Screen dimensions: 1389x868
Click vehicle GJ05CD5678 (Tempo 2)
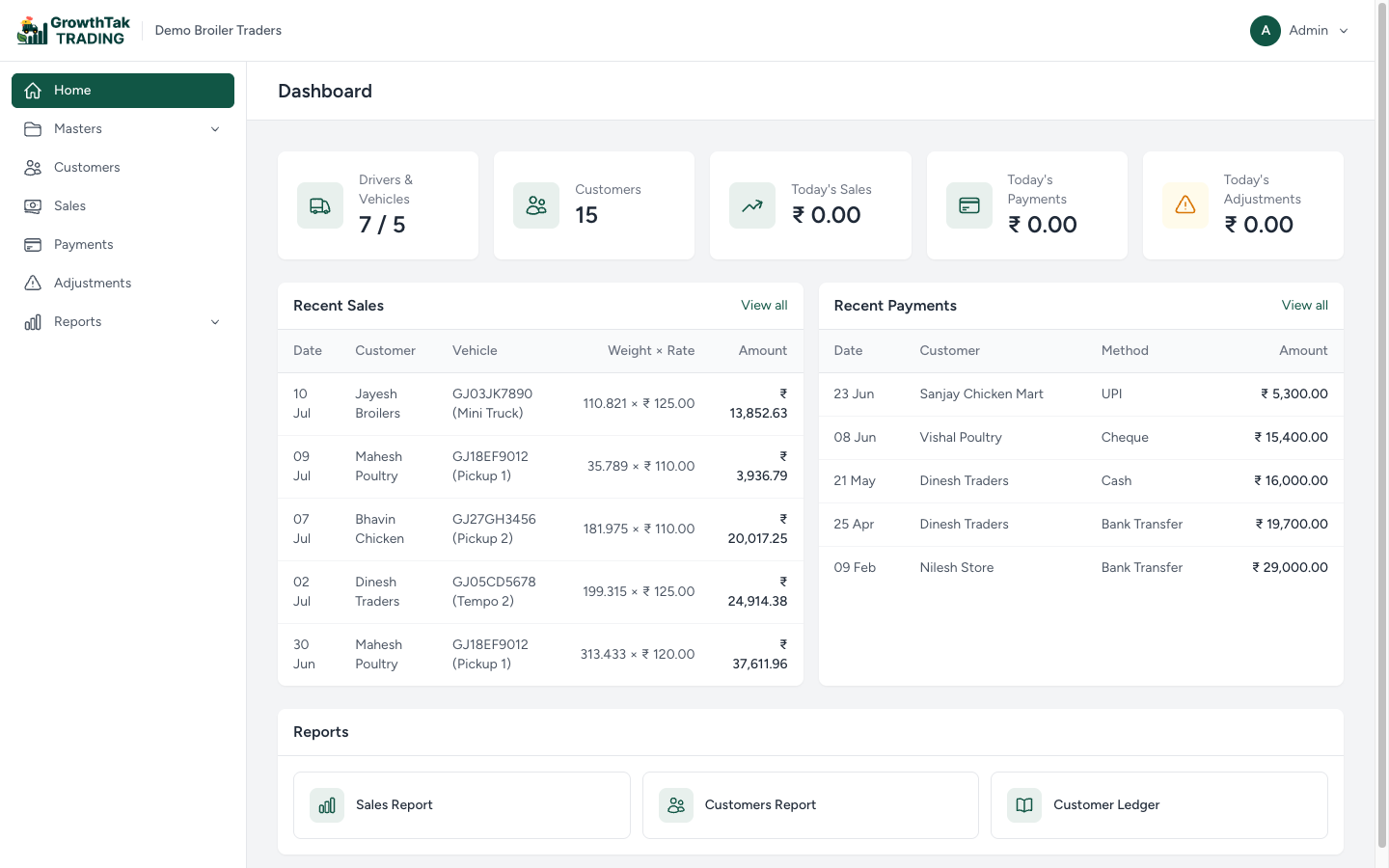point(494,592)
